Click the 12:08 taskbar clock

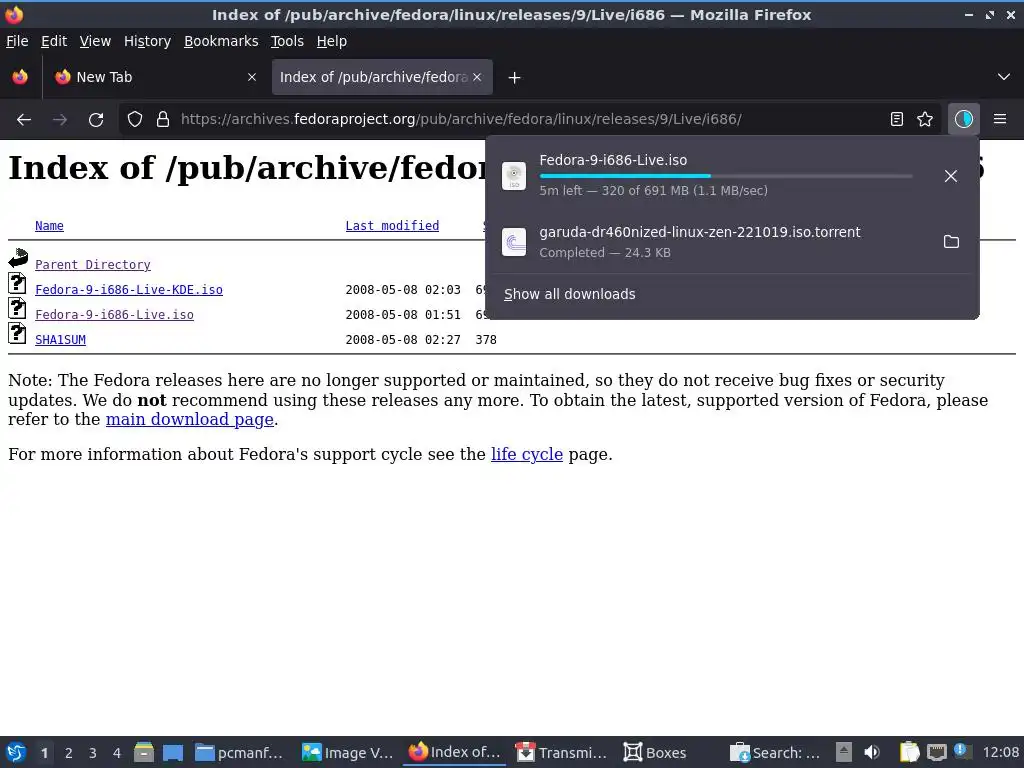(1000, 752)
